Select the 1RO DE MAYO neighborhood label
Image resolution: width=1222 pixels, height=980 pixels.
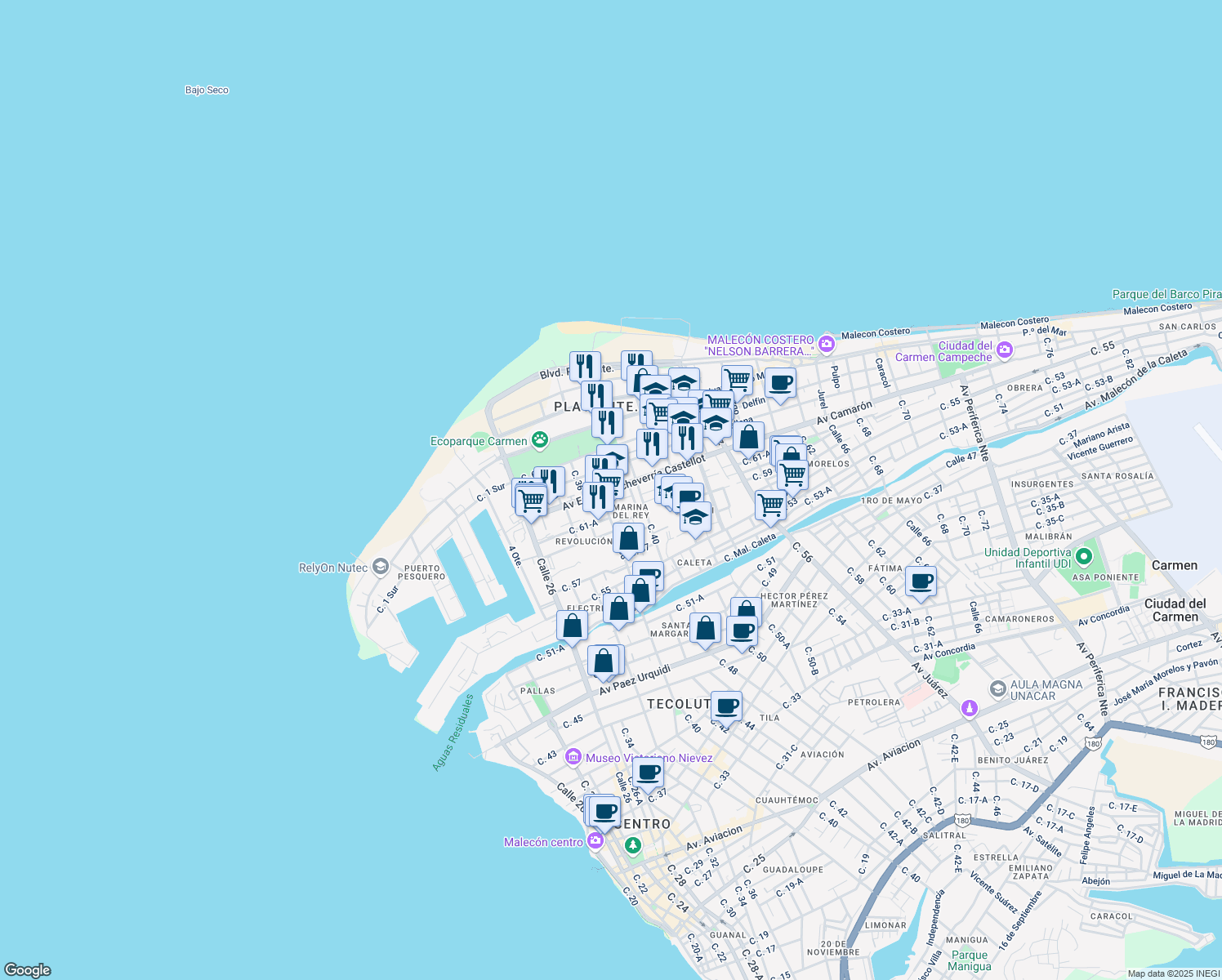(891, 501)
